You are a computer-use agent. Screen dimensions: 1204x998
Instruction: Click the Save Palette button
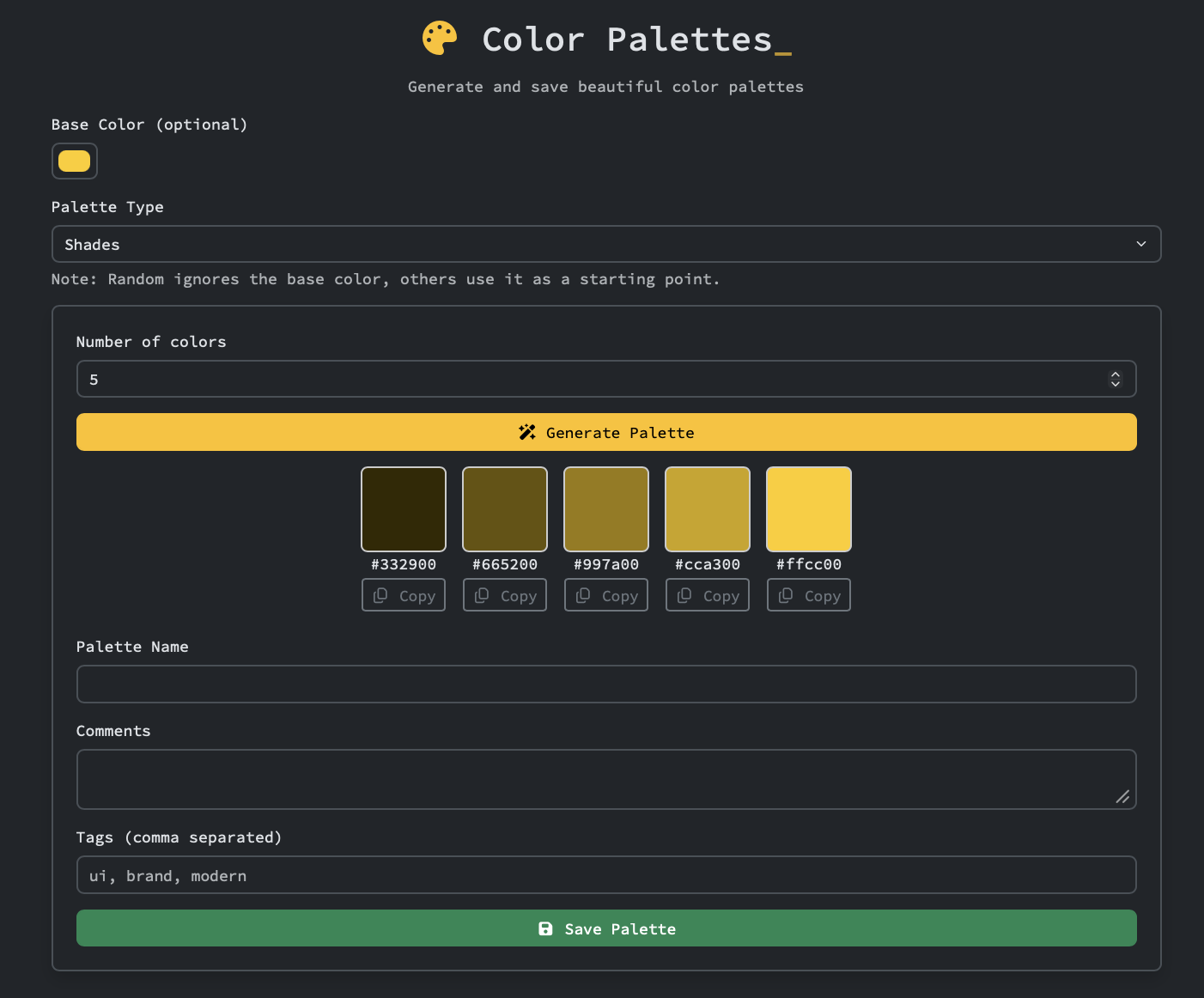(x=606, y=928)
